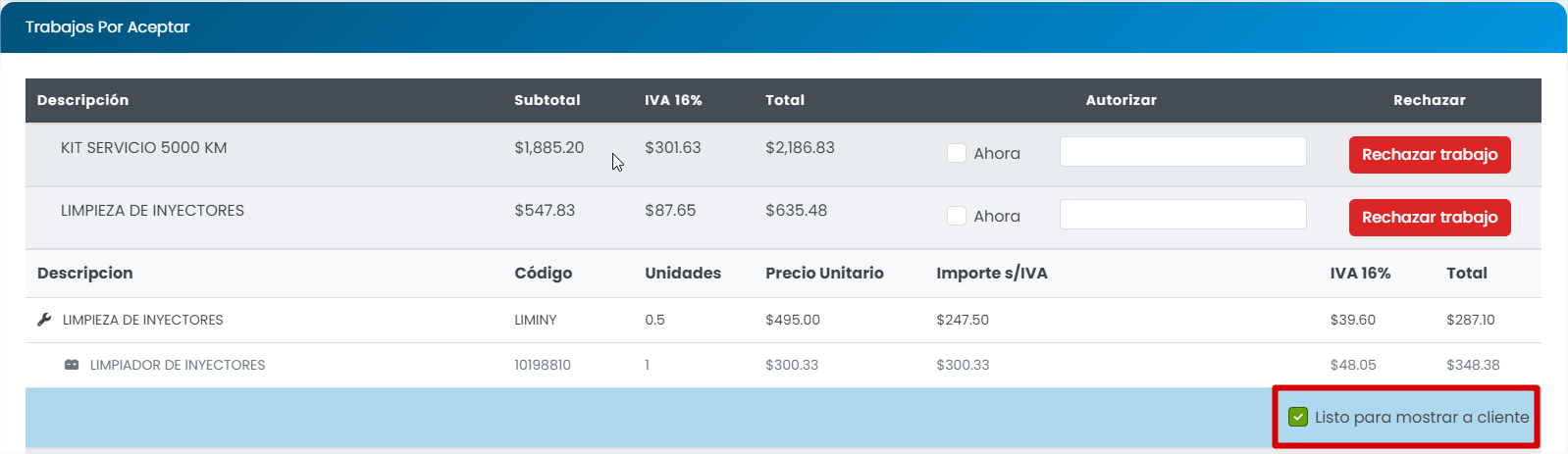Viewport: 1568px width, 454px height.
Task: Click the Precio Unitario column header
Action: point(824,274)
